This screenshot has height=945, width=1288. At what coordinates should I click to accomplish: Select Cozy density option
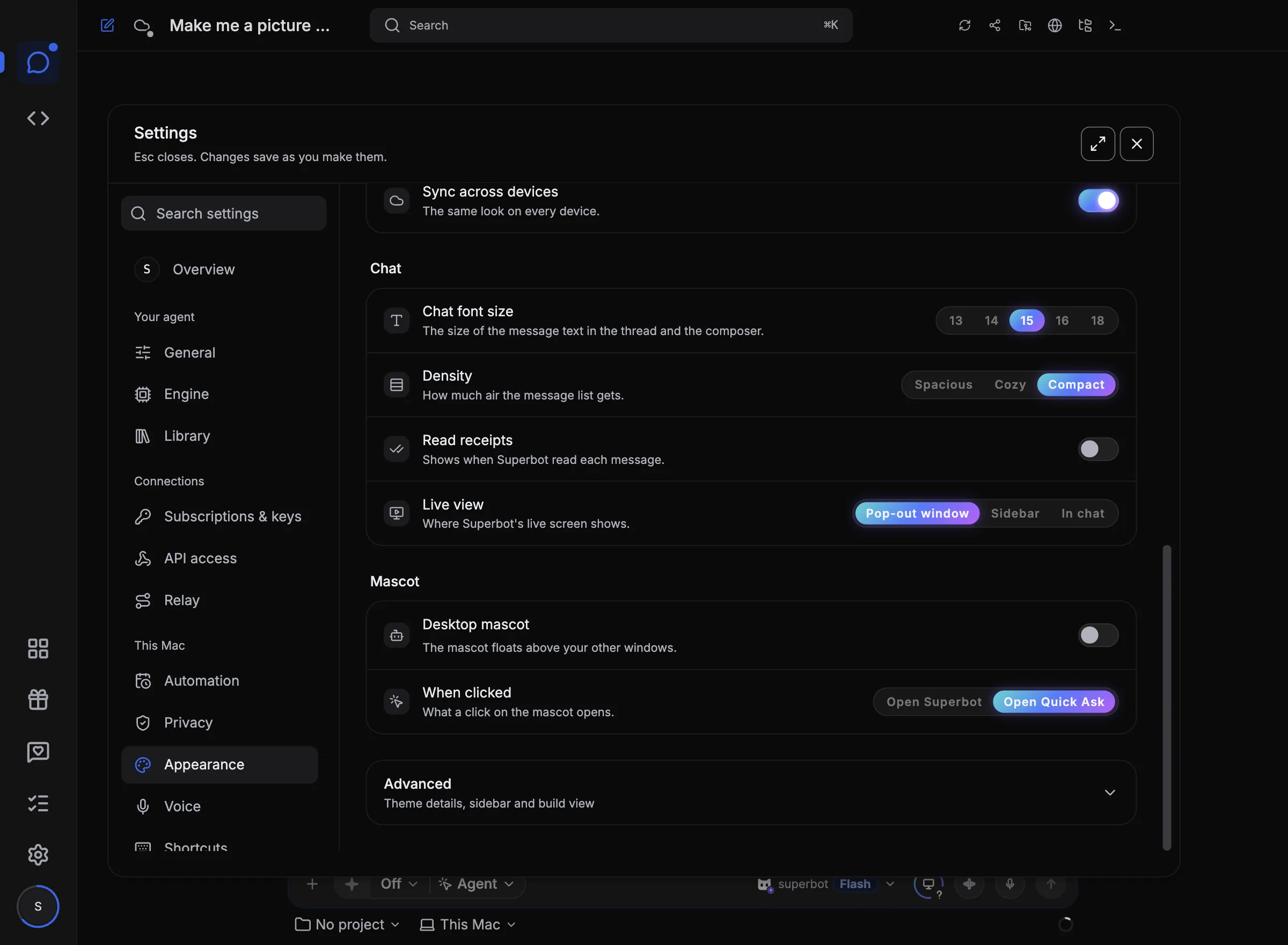(x=1010, y=384)
